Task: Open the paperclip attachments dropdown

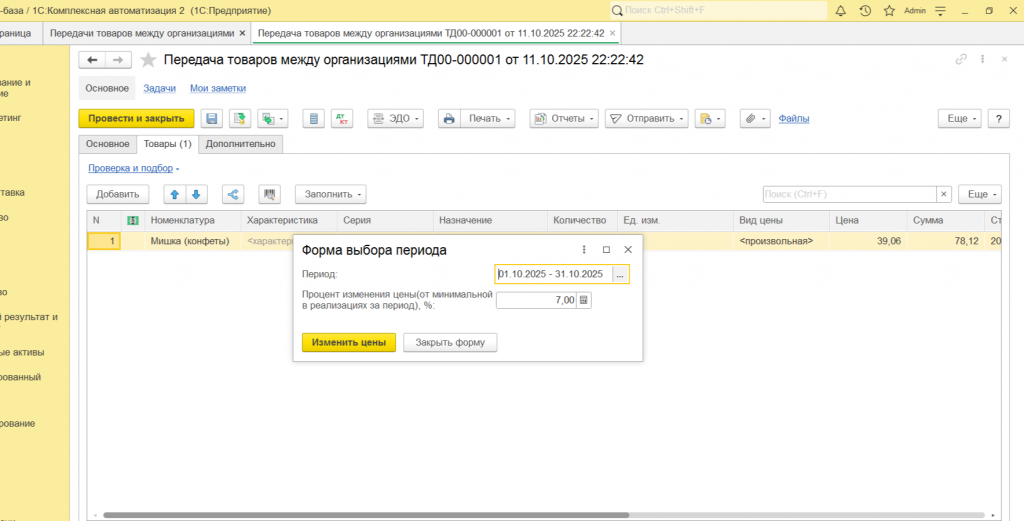Action: pos(756,119)
